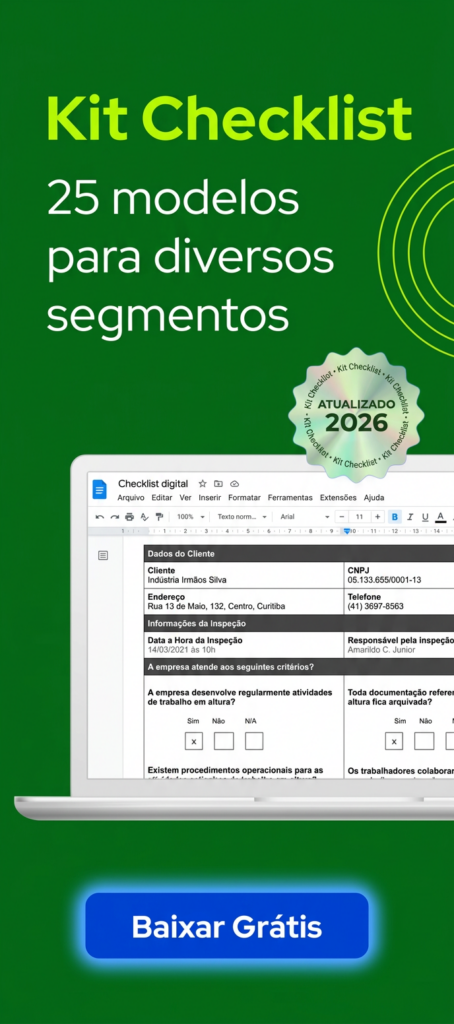The width and height of the screenshot is (454, 1024).
Task: Click the CNPJ value 05.133.655/0001-13
Action: (x=384, y=579)
